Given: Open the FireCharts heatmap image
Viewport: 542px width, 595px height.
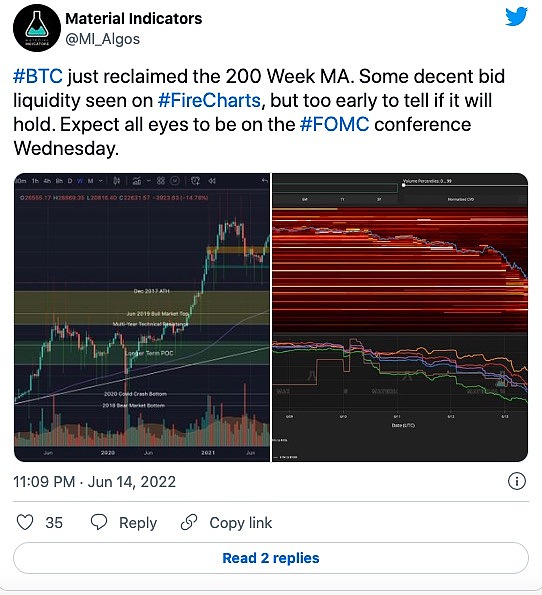Looking at the screenshot, I should [400, 317].
